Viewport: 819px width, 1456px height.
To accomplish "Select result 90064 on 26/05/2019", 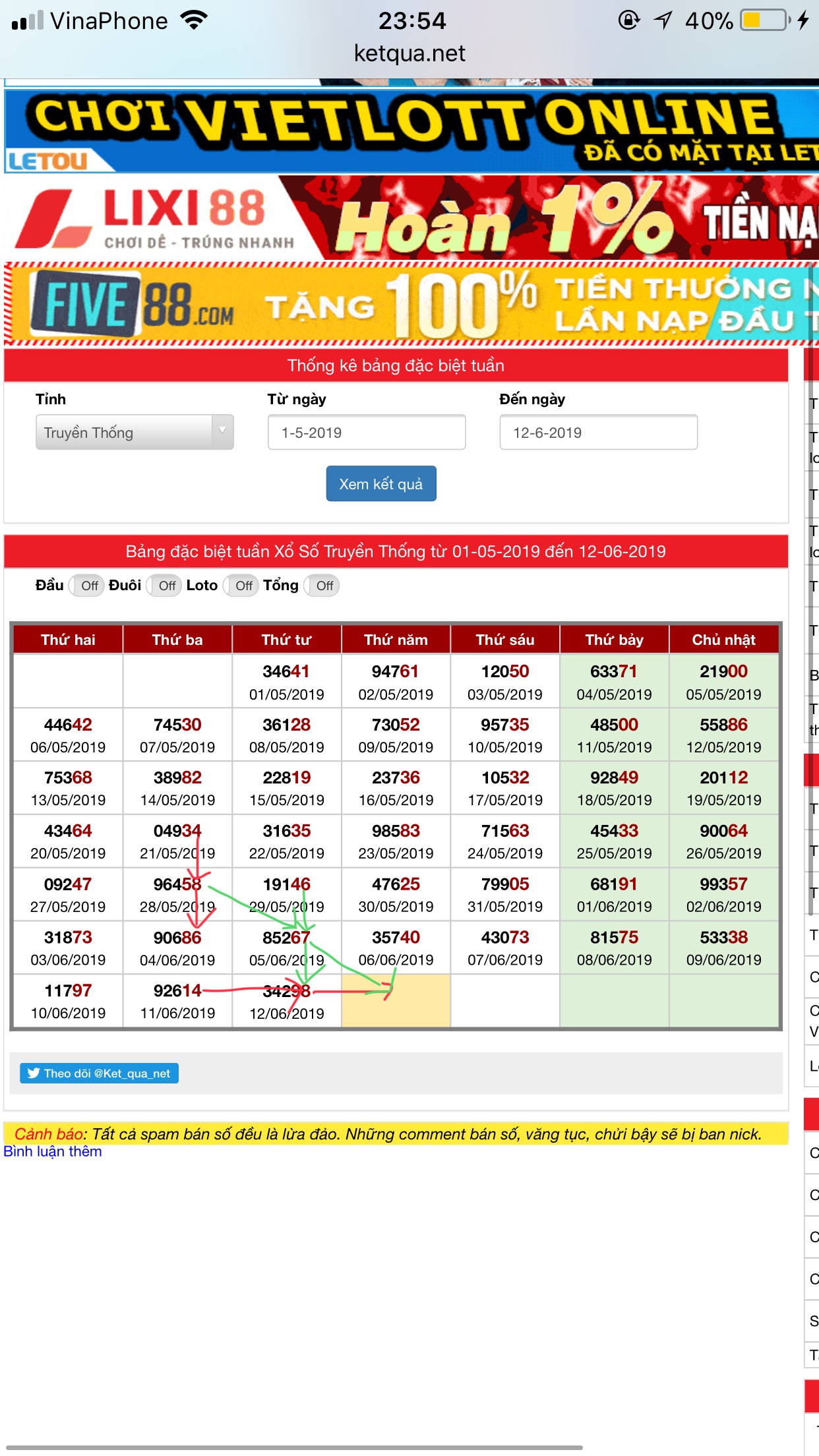I will click(724, 841).
